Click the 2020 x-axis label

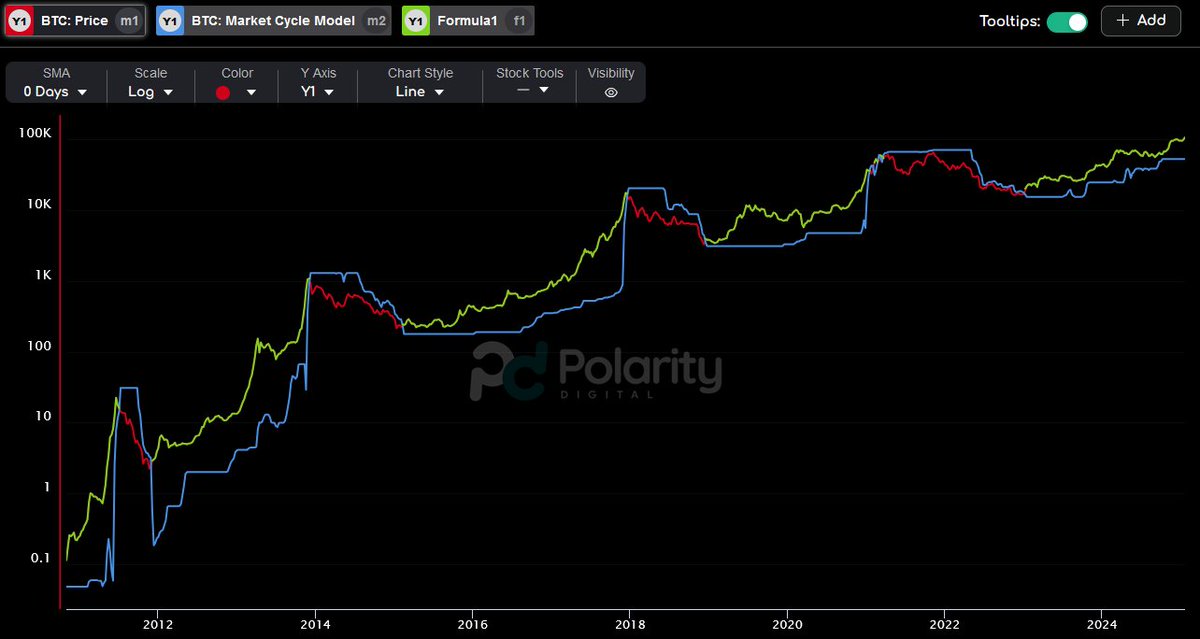click(787, 624)
